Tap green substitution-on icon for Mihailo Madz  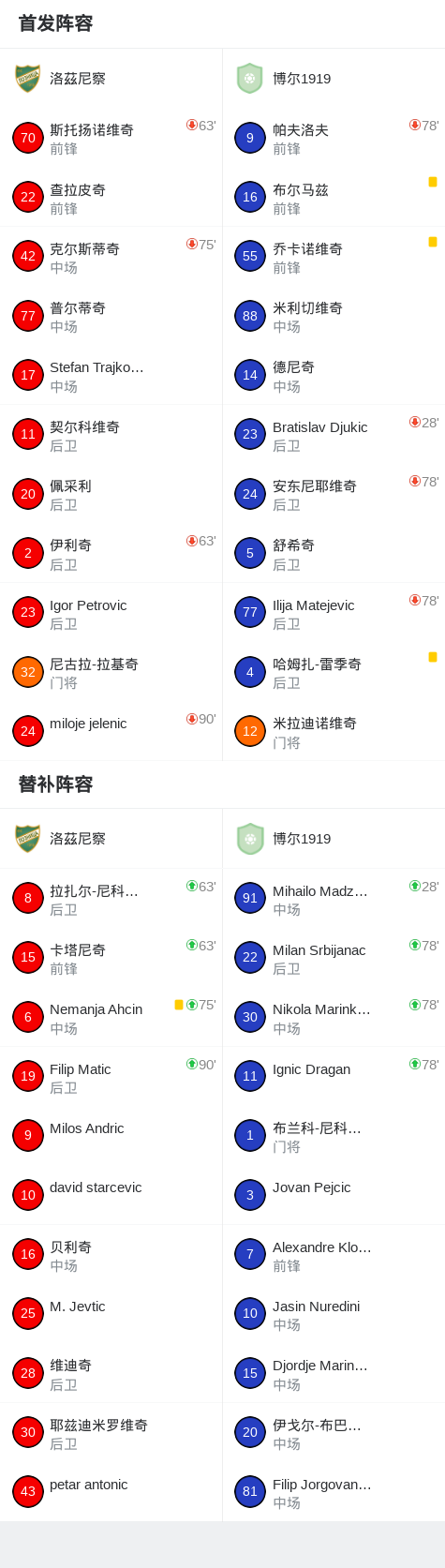tap(415, 886)
